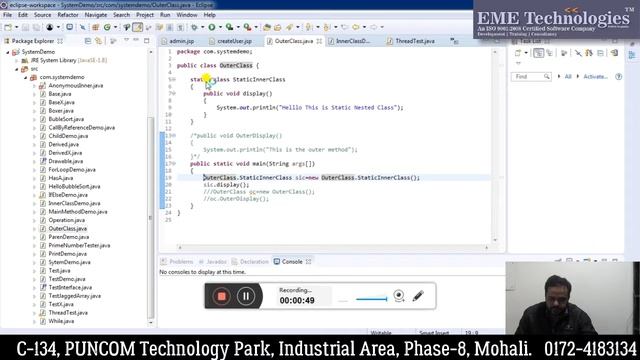640x360 pixels.
Task: Collapse the SystemDemo project node
Action: [8, 52]
